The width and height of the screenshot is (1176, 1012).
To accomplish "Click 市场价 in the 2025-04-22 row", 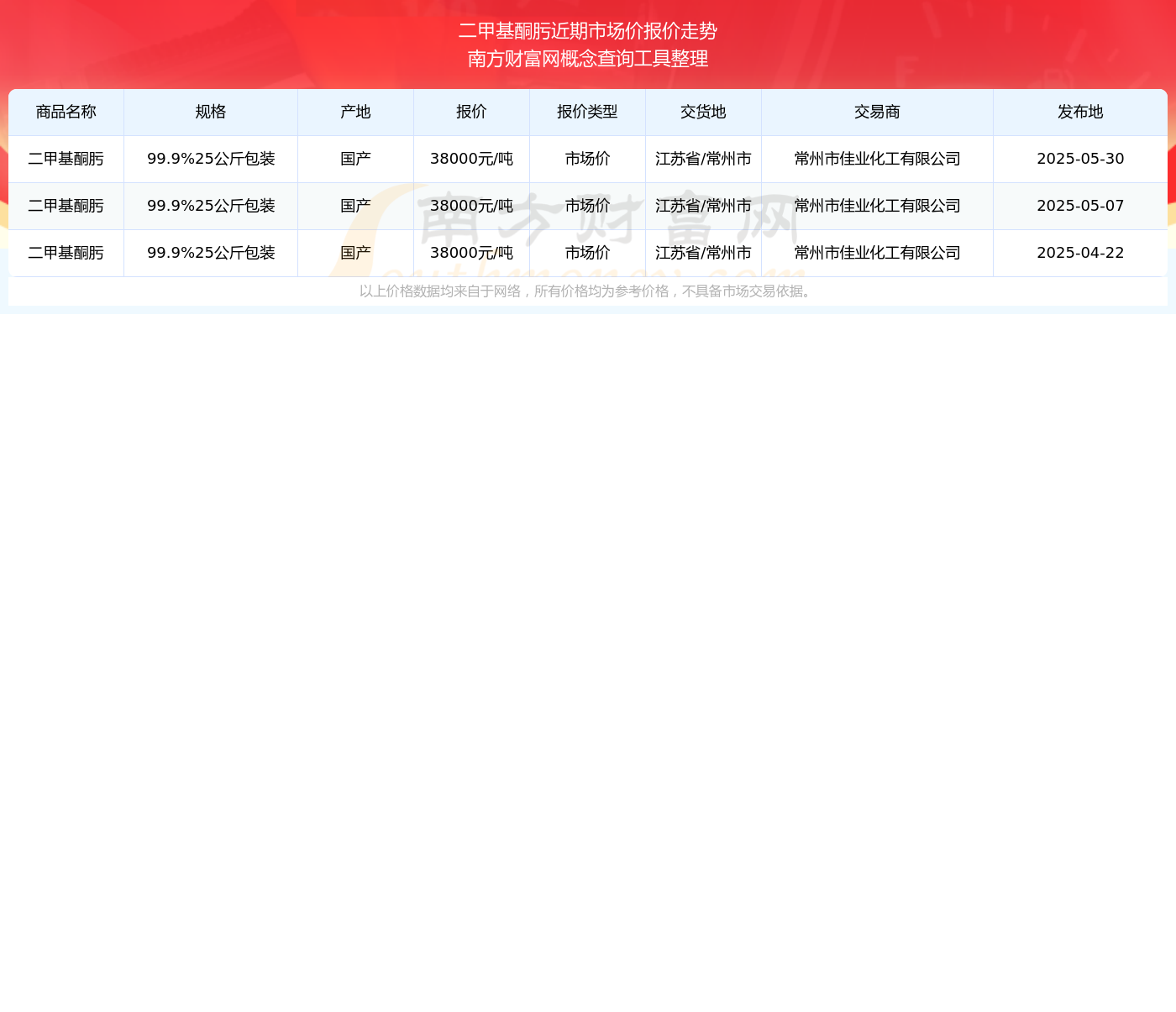I will click(x=587, y=253).
